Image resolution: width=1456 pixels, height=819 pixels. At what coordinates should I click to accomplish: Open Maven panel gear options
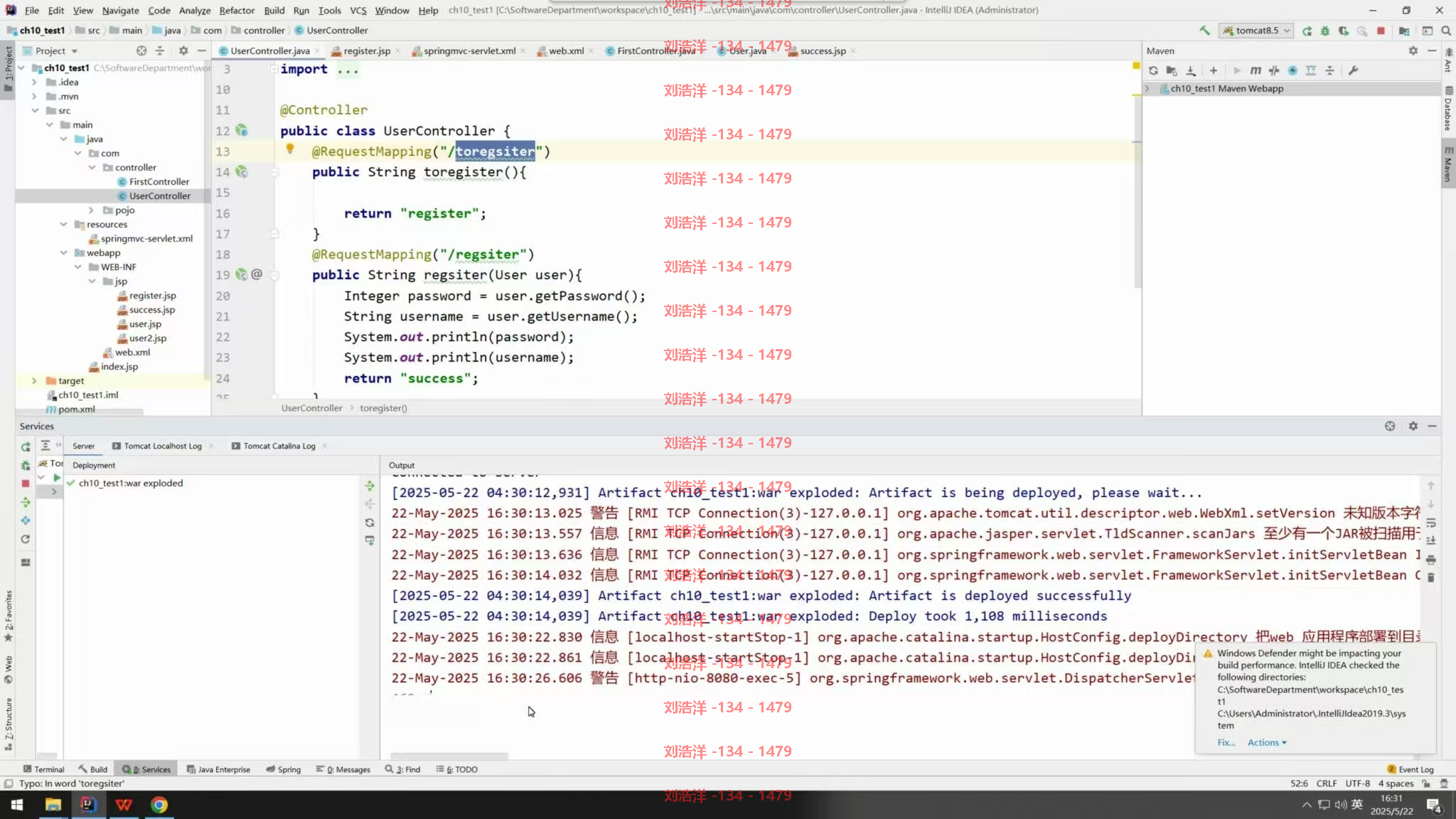(1413, 50)
